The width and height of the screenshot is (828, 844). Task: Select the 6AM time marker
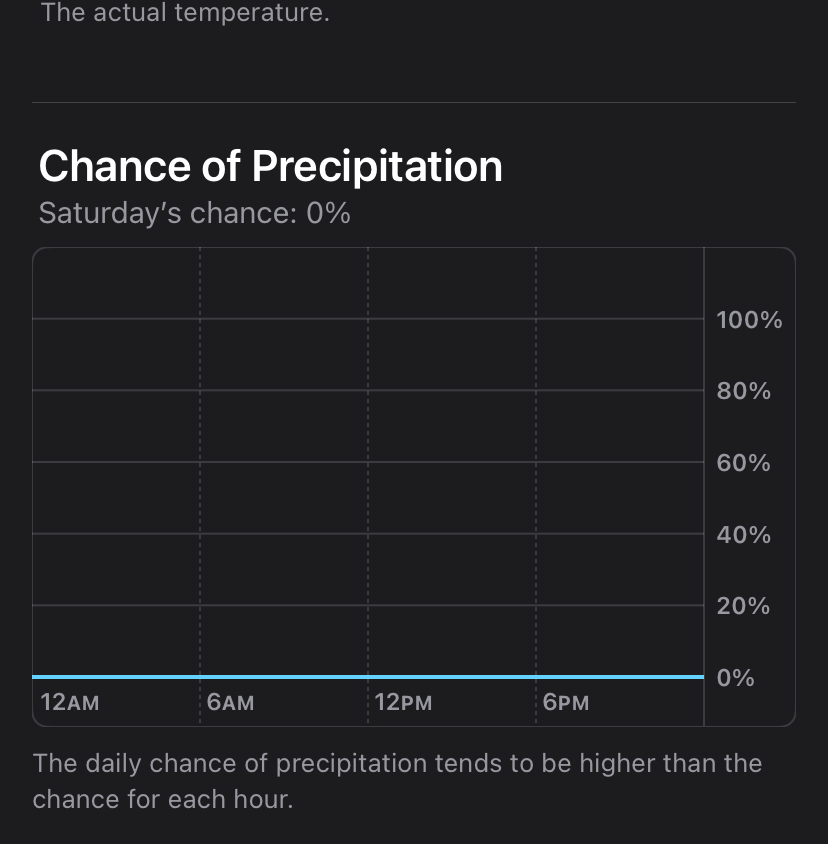(x=230, y=702)
